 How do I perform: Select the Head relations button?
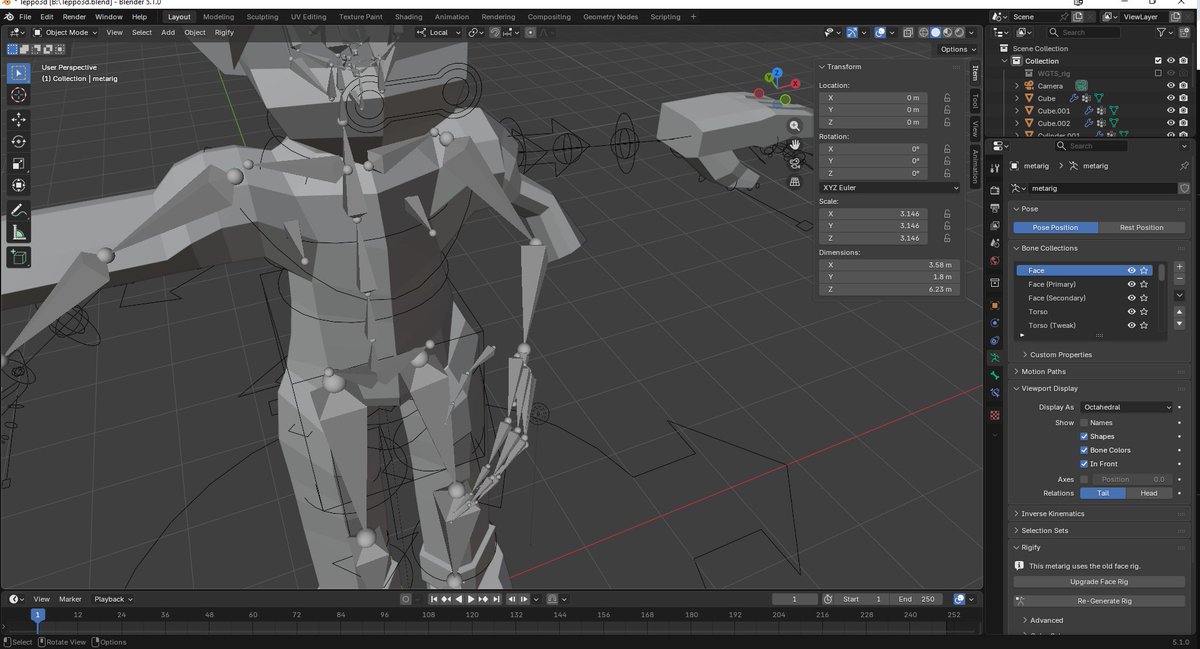click(1149, 493)
